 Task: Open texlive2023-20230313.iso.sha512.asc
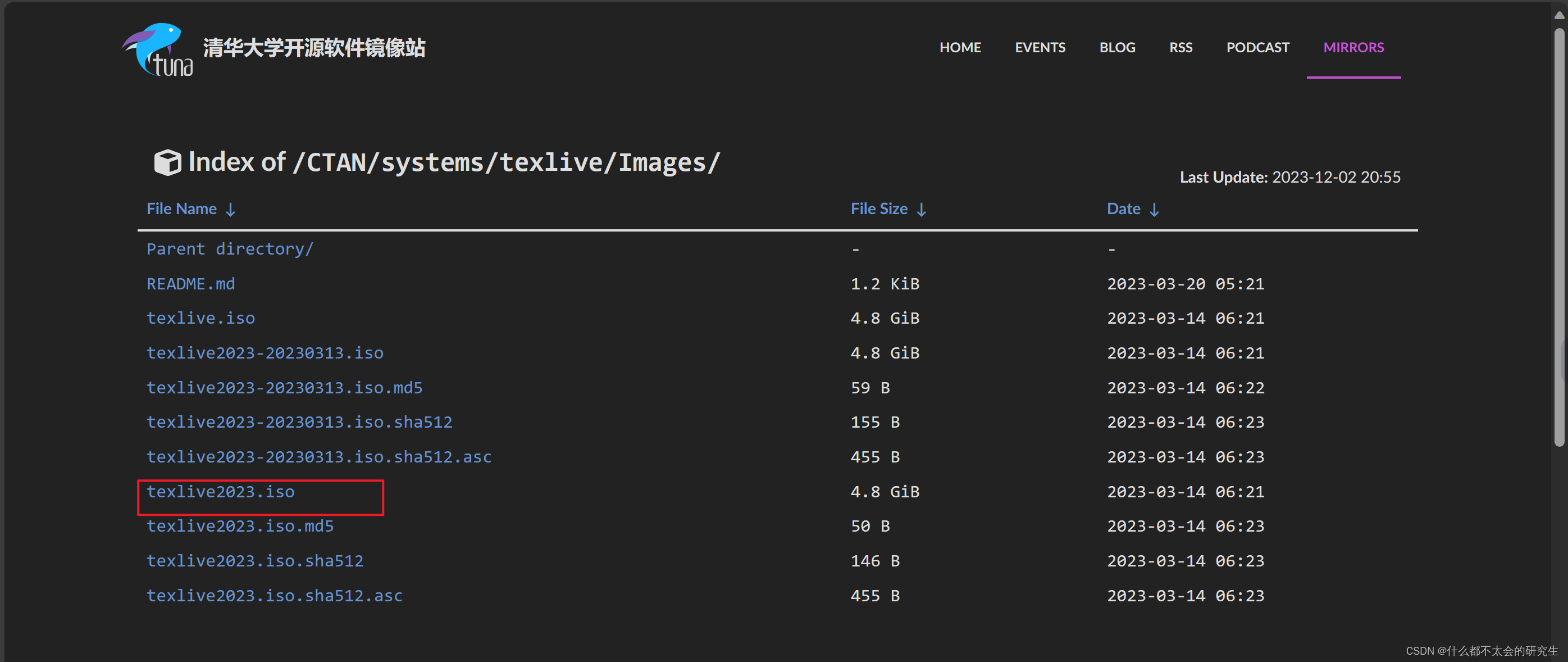point(319,457)
